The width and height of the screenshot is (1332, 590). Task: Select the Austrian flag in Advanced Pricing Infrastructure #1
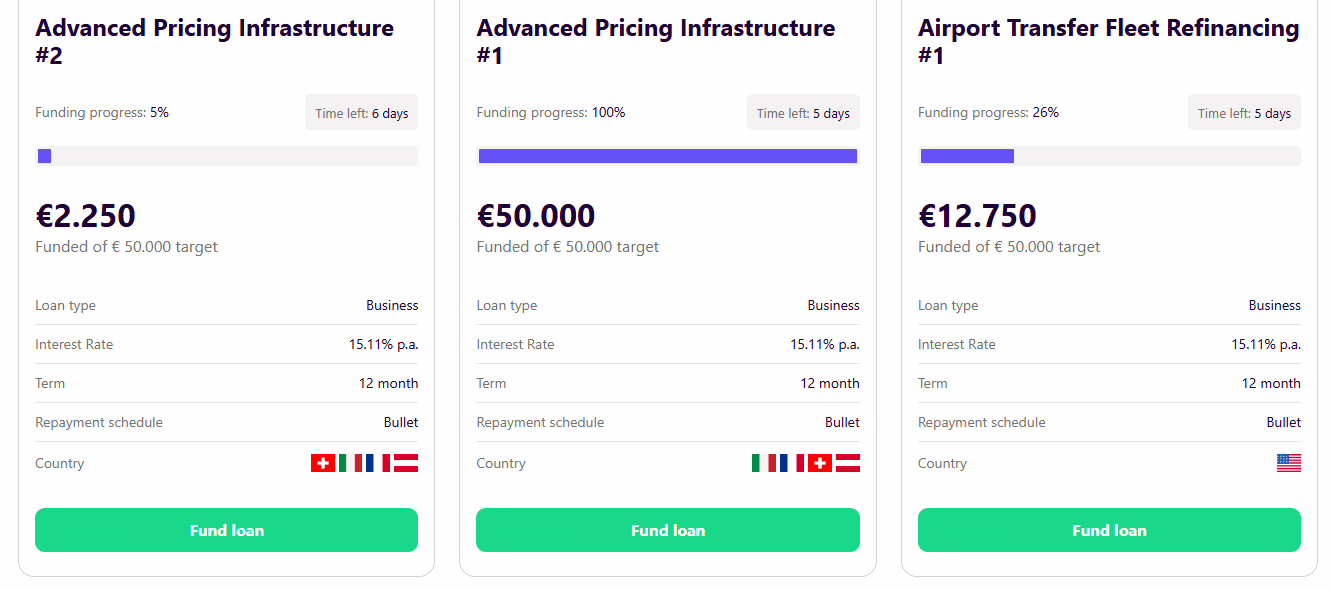click(848, 463)
